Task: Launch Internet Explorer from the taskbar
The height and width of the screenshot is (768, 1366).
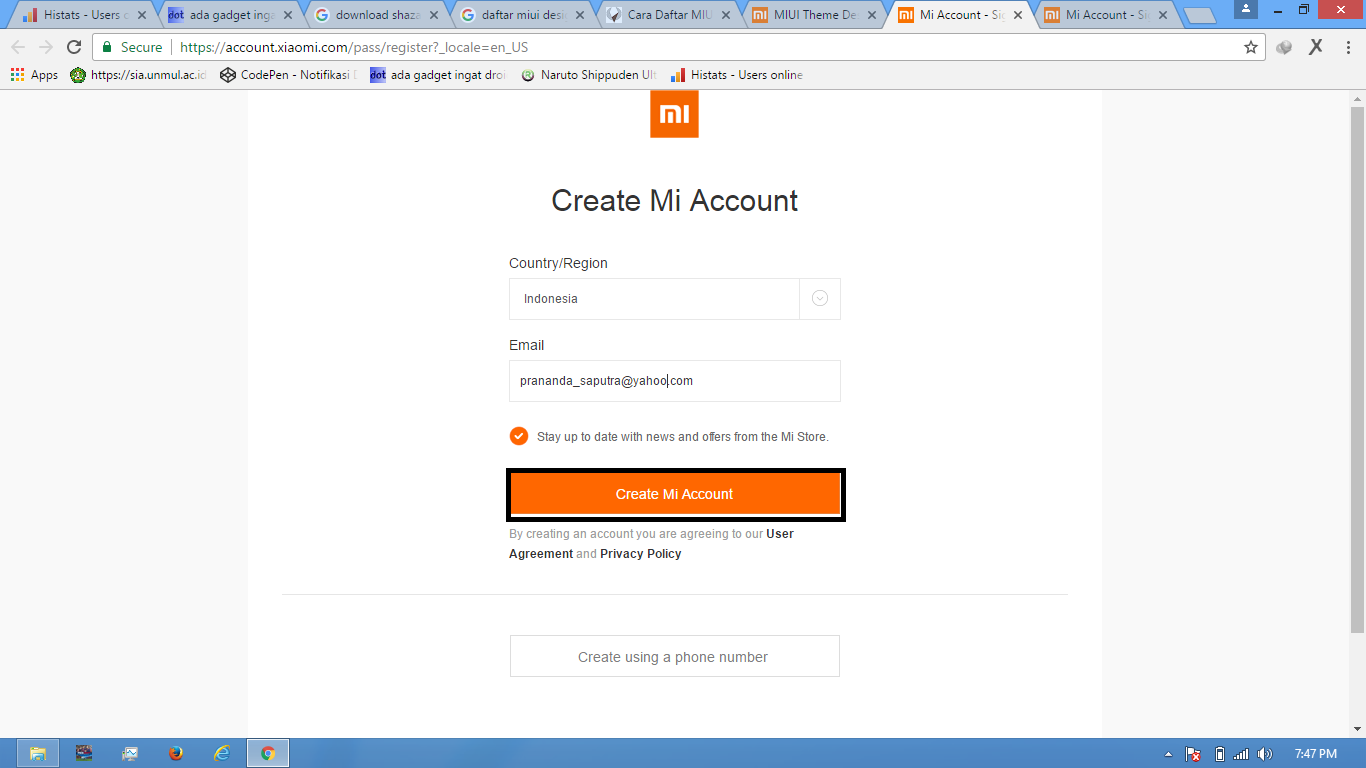Action: pos(222,753)
